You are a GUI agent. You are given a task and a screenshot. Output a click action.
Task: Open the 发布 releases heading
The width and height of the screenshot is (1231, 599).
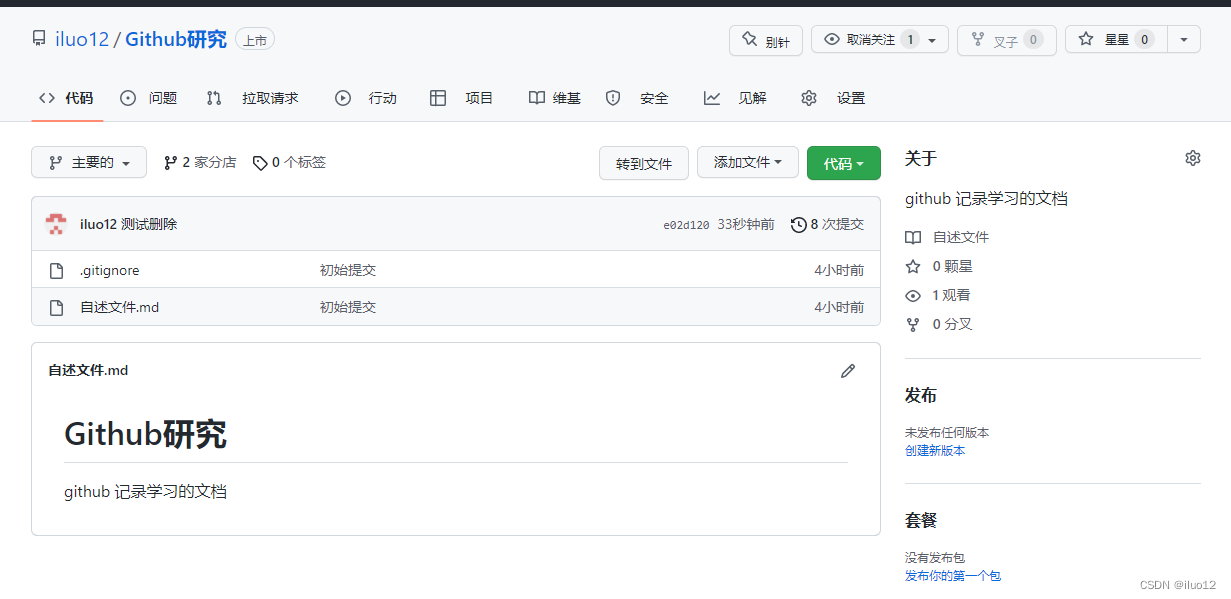pos(921,395)
